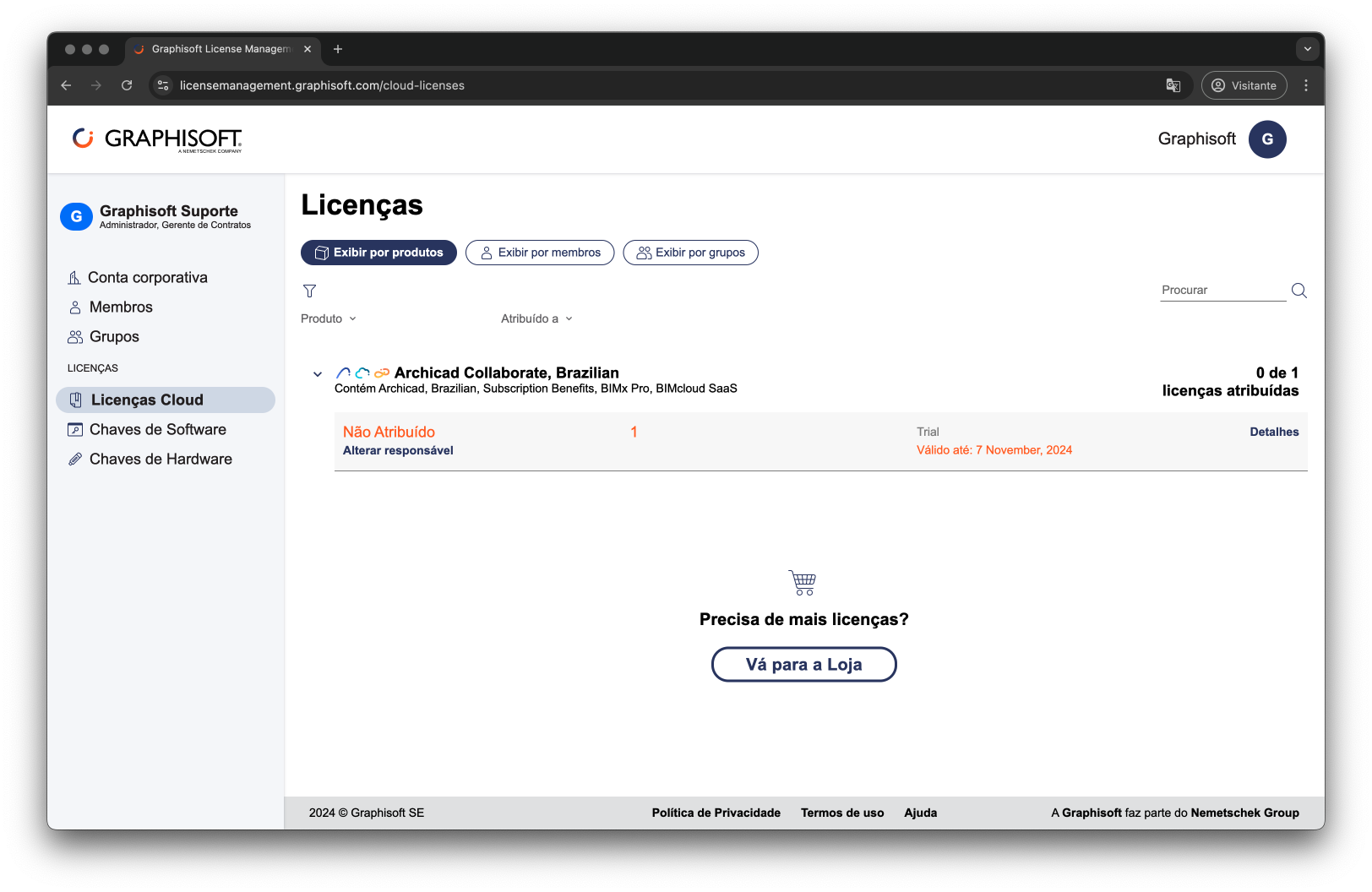Screen dimensions: 1372x892
Task: Click the browser address bar URL
Action: [322, 85]
